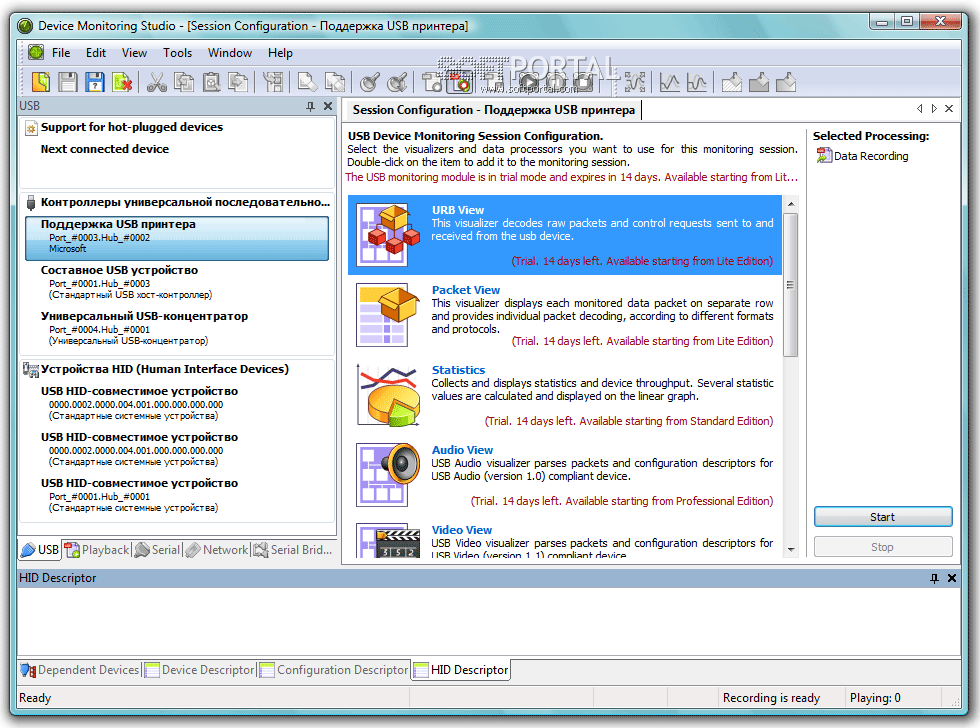Screen dimensions: 980x728
Task: Click Support for hot-plugged devices header
Action: click(x=124, y=127)
